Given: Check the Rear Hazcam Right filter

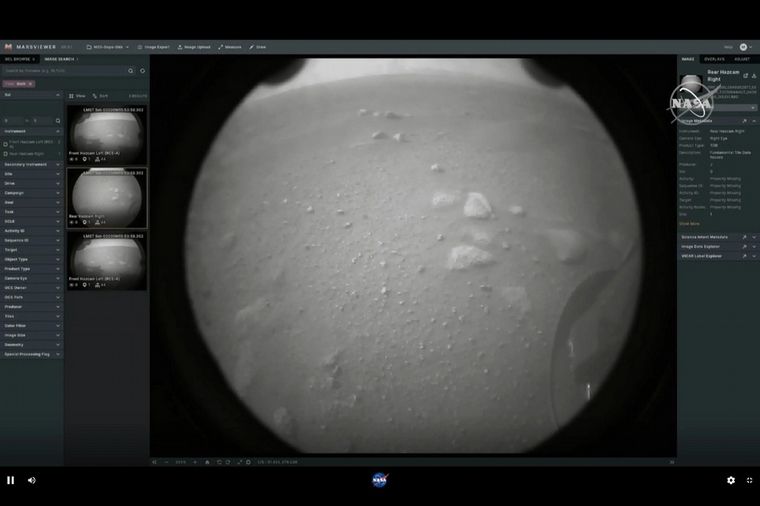Looking at the screenshot, I should tap(6, 153).
